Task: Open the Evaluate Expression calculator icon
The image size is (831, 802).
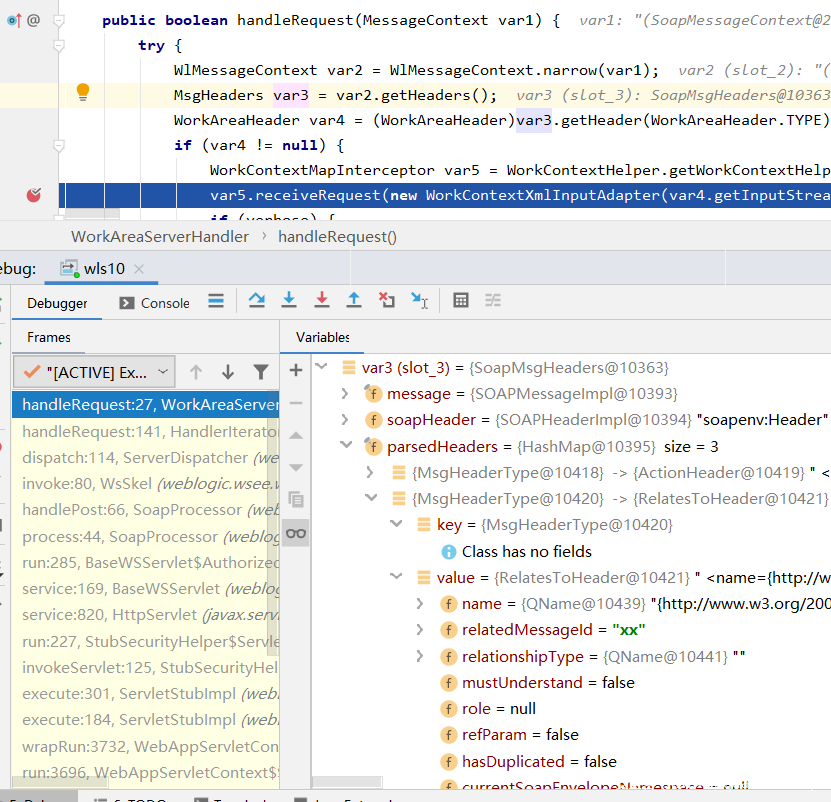Action: click(461, 301)
